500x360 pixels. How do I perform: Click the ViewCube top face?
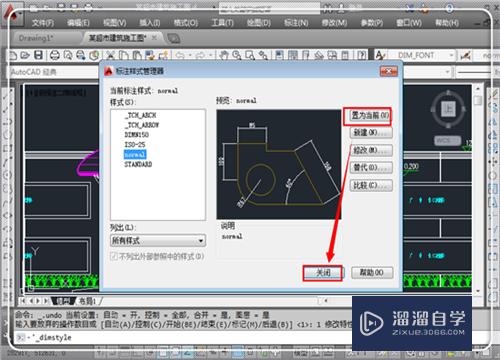[448, 109]
